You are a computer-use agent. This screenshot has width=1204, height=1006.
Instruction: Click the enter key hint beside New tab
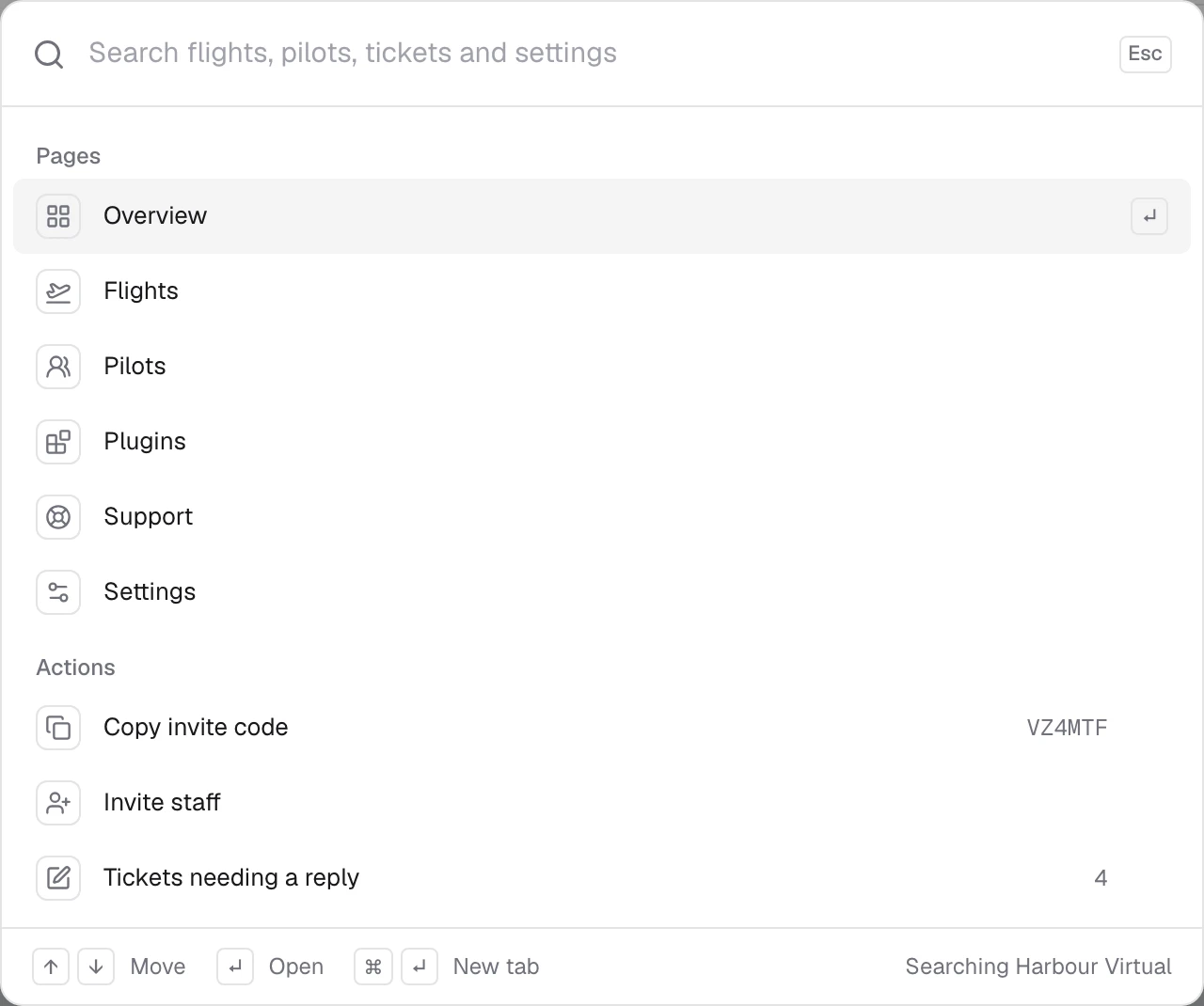420,967
